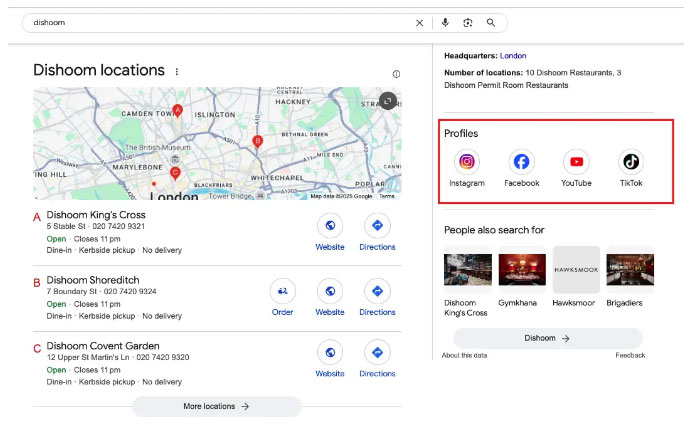Select map pin B near Bethnal Green

[257, 142]
